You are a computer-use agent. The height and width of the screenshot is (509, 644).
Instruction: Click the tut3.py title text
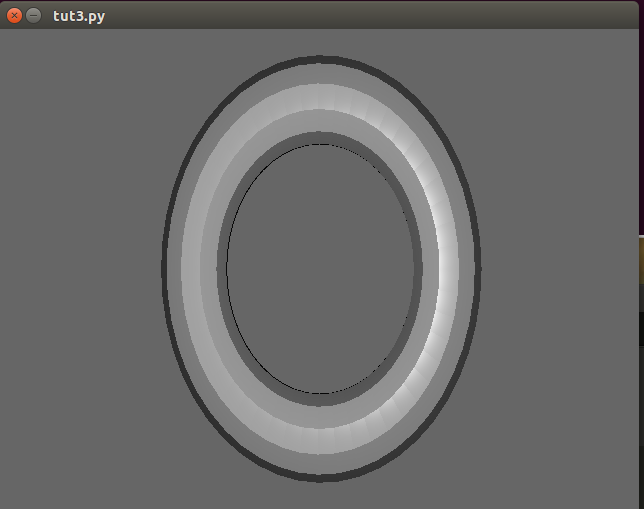click(79, 16)
